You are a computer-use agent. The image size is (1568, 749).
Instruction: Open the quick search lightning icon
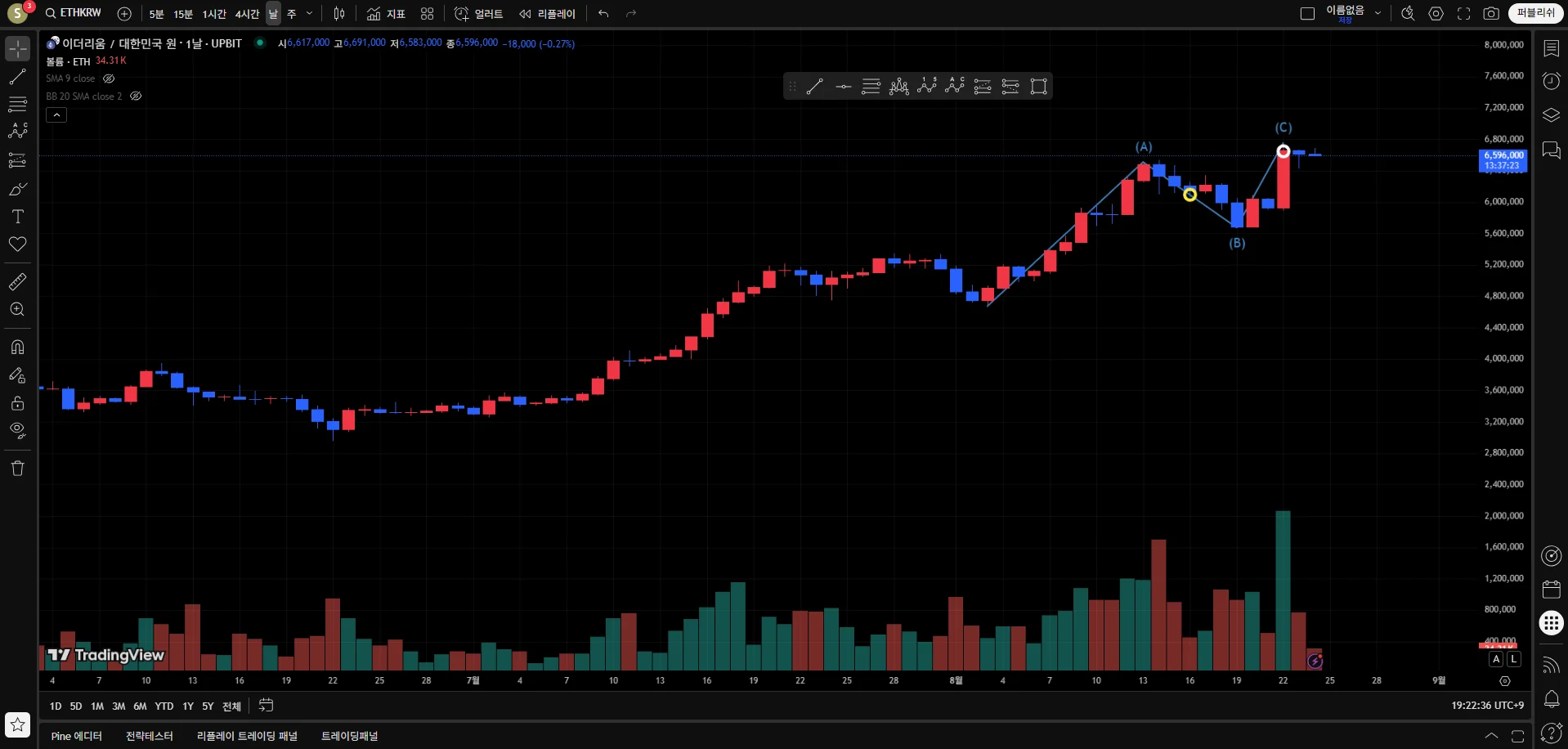coord(1408,14)
